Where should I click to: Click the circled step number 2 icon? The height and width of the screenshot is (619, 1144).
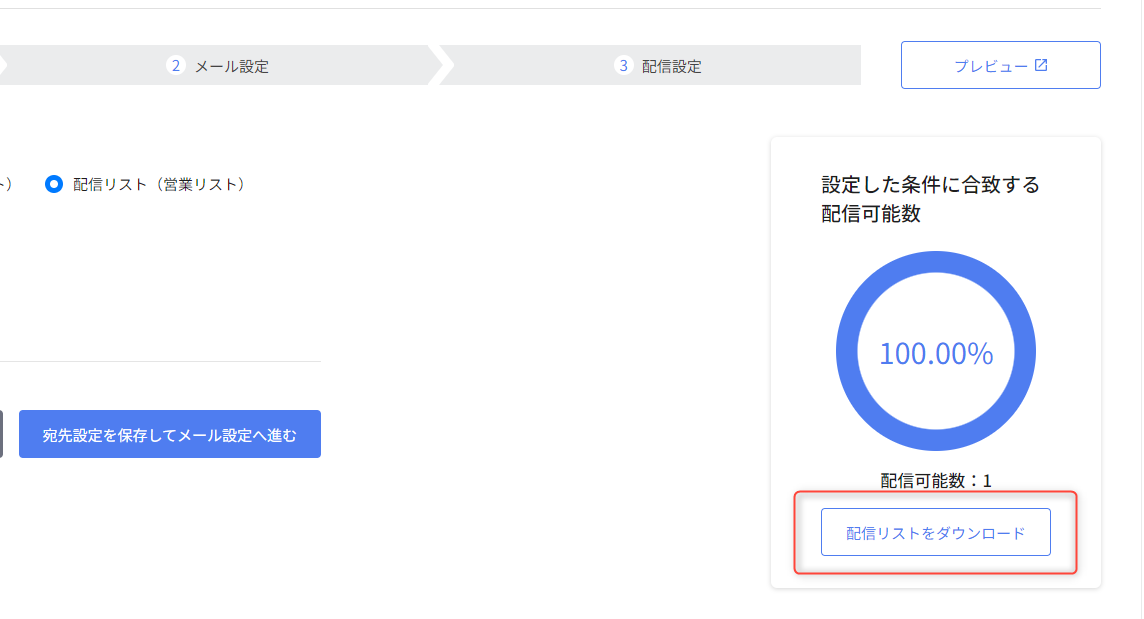(x=175, y=66)
